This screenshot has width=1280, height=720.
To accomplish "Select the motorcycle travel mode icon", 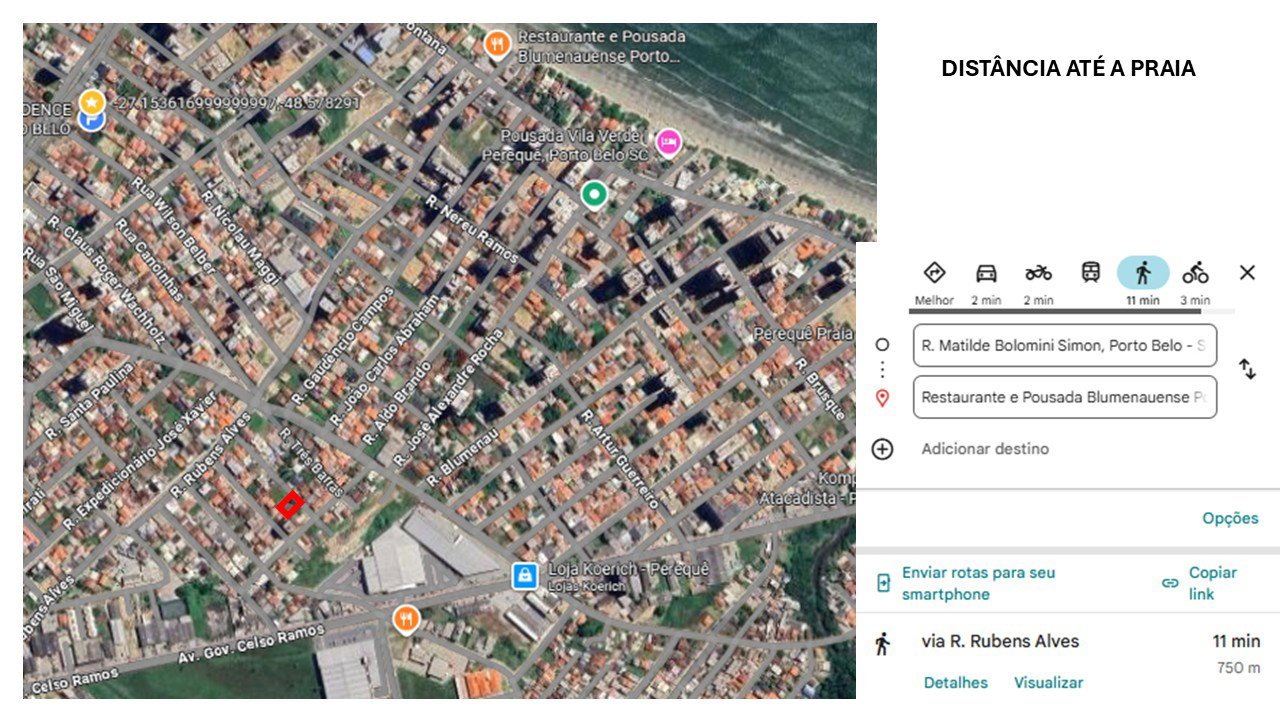I will coord(1038,273).
